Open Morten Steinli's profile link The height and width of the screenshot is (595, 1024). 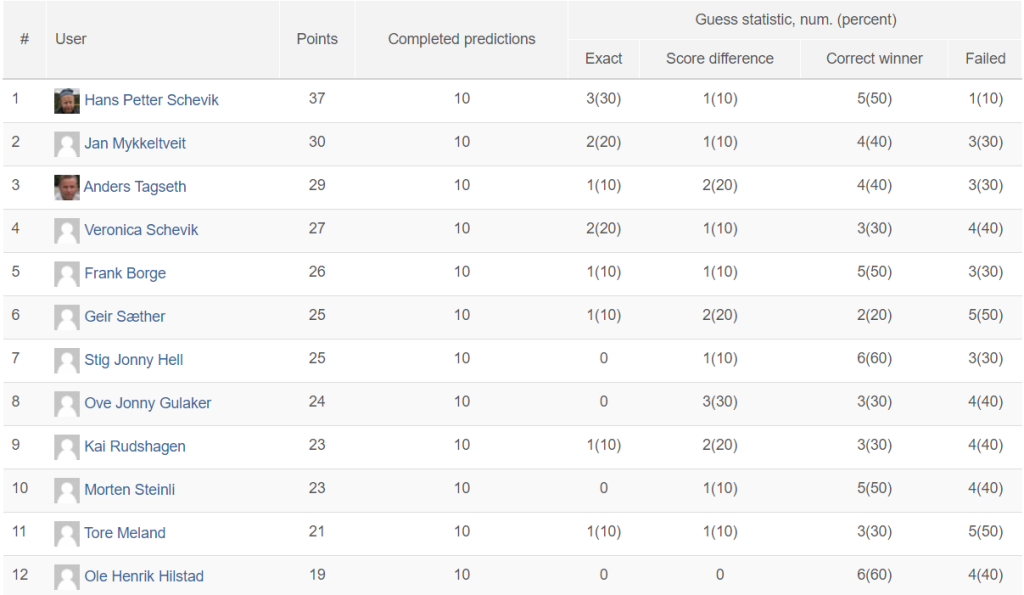tap(130, 489)
